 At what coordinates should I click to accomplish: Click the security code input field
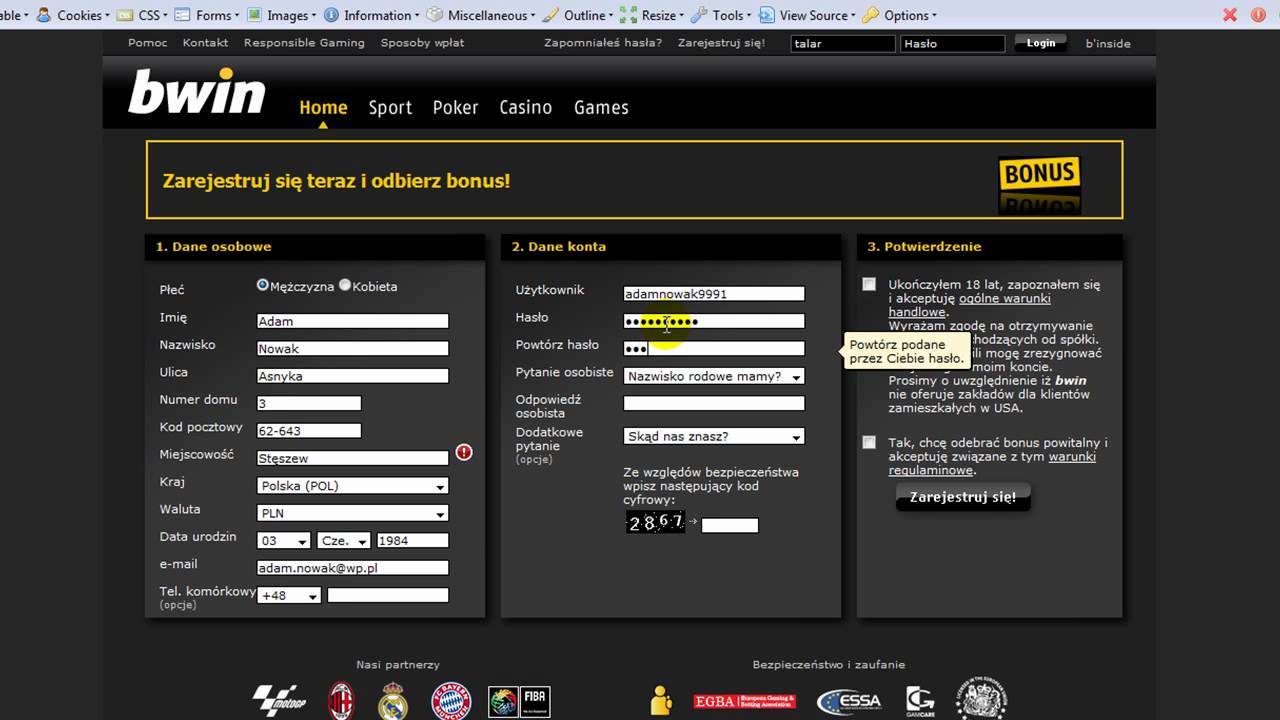pos(730,525)
